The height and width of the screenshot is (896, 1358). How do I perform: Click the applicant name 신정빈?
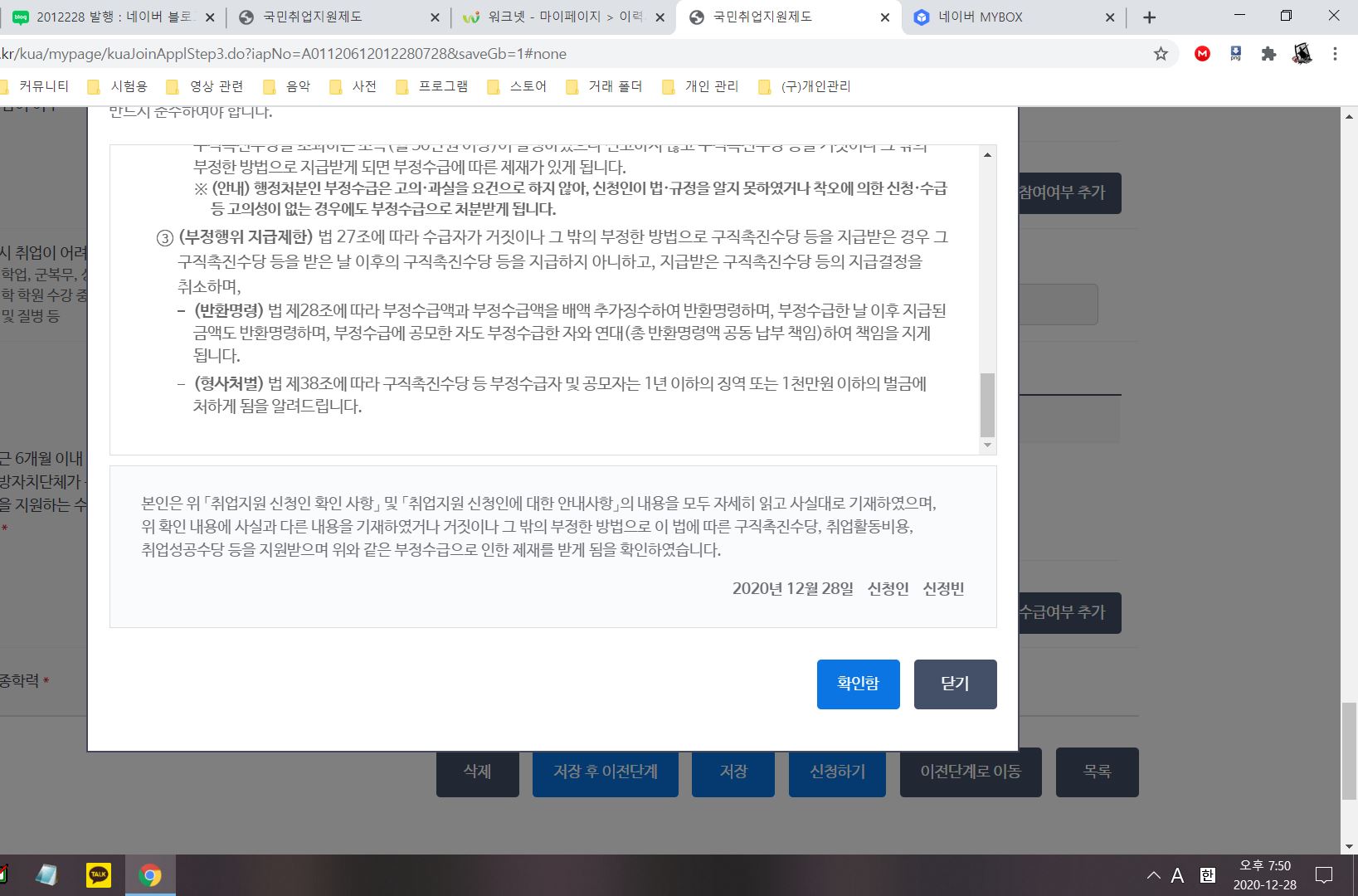pyautogui.click(x=943, y=589)
